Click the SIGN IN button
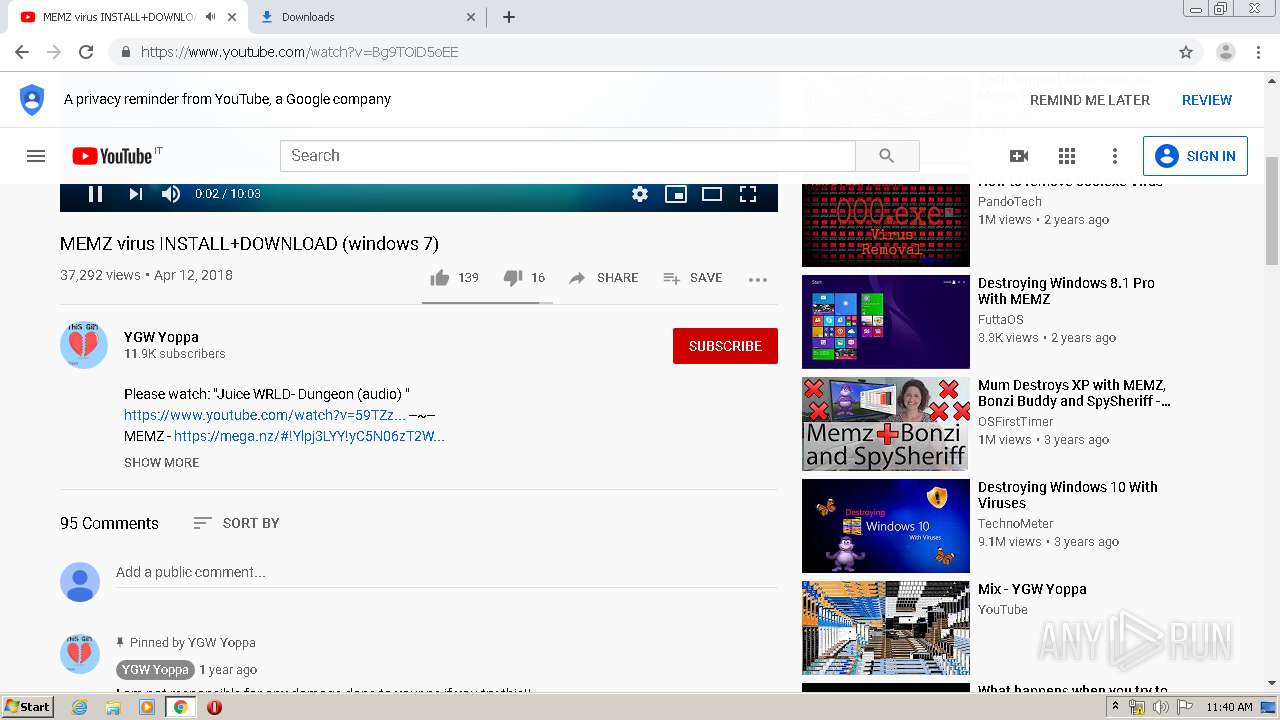 pos(1195,156)
